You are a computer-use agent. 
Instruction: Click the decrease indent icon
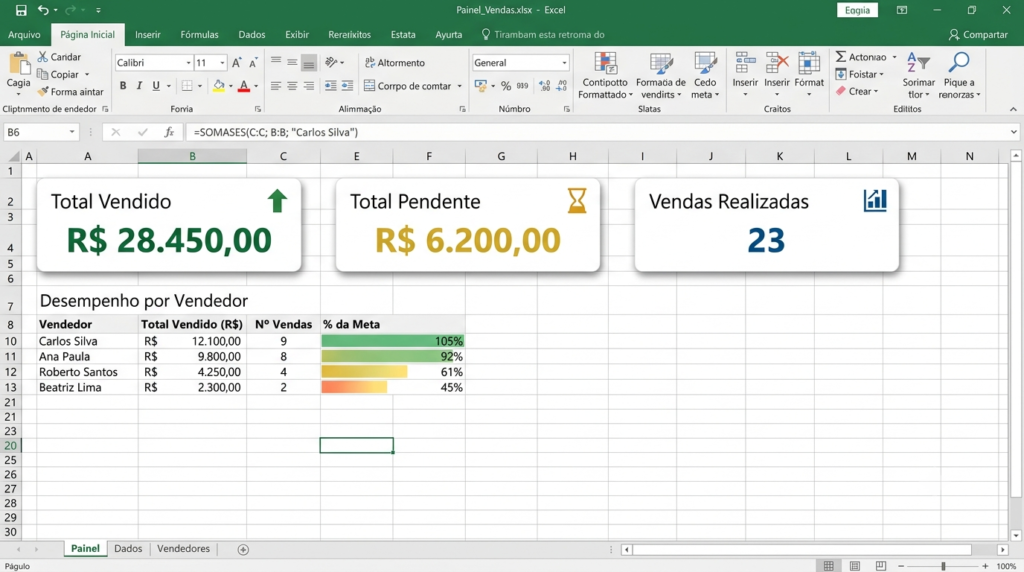pyautogui.click(x=330, y=86)
